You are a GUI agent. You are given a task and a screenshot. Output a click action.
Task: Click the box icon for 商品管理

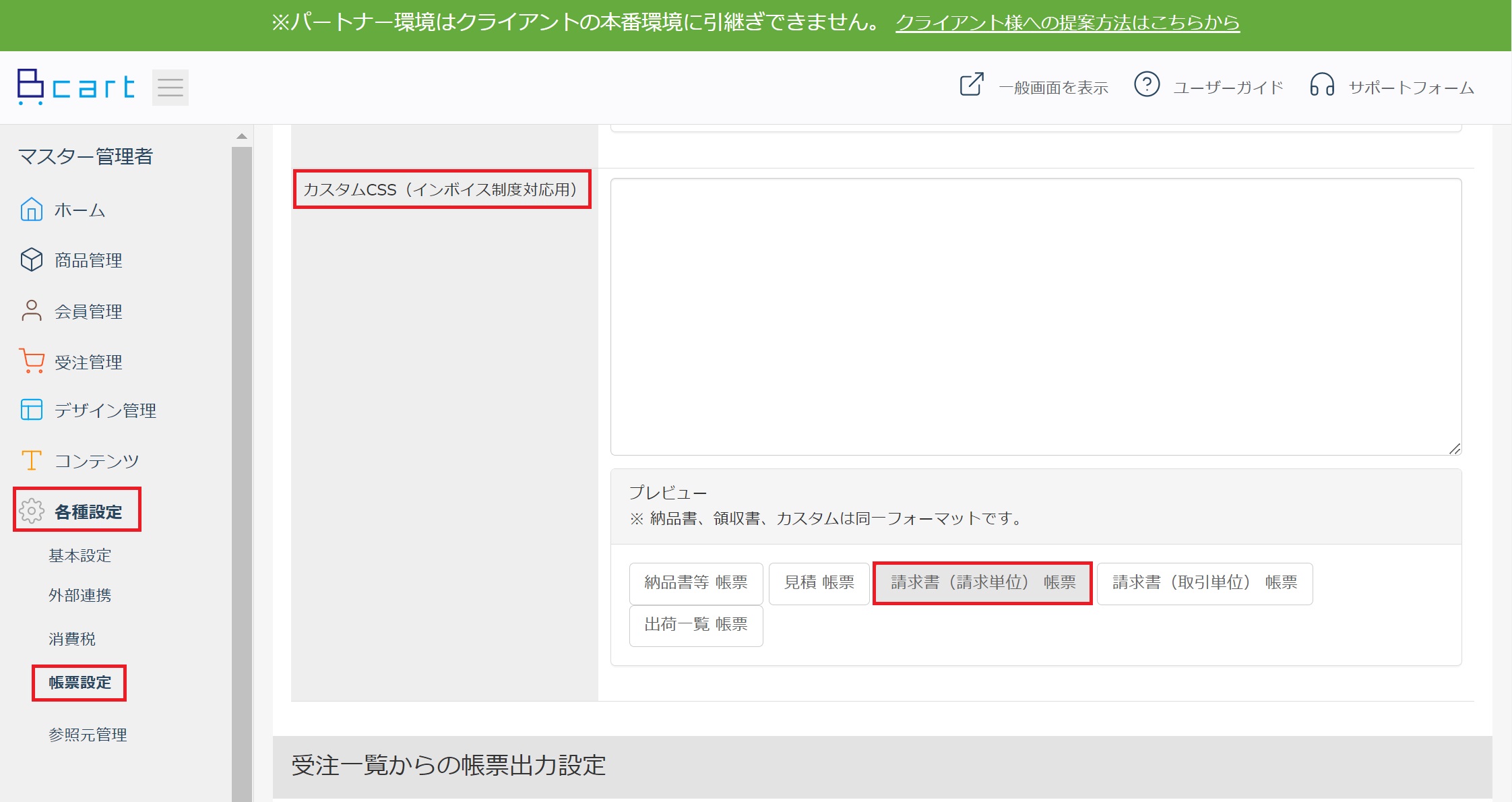[32, 259]
